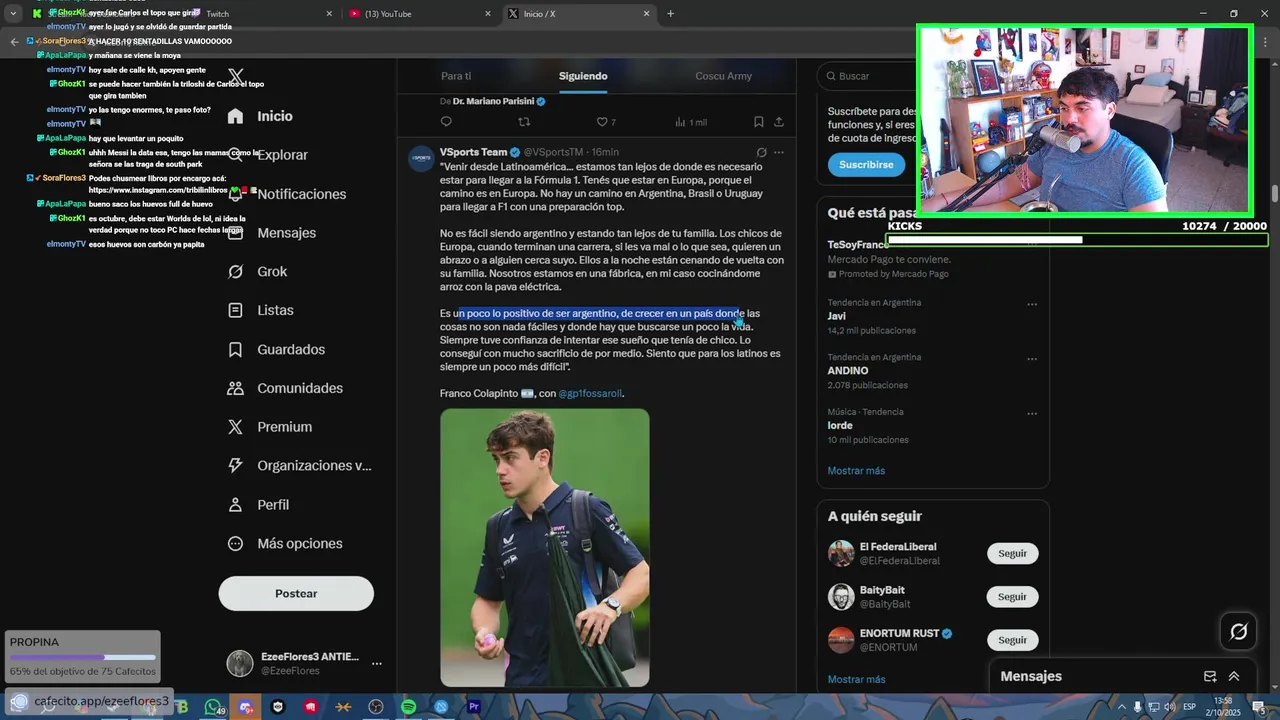Image resolution: width=1280 pixels, height=720 pixels.
Task: Click Mostrar más under A quién seguir
Action: [x=856, y=680]
